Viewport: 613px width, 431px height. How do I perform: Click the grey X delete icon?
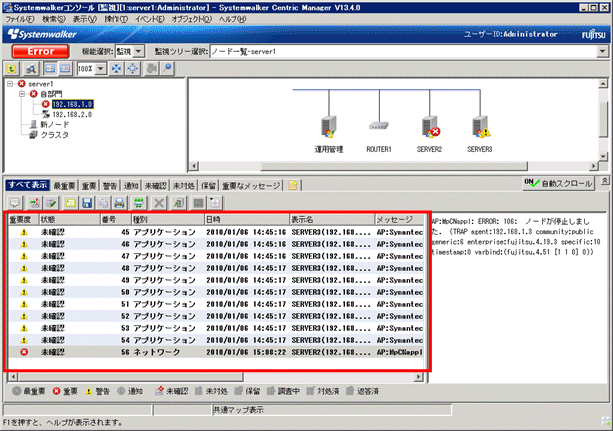point(159,203)
